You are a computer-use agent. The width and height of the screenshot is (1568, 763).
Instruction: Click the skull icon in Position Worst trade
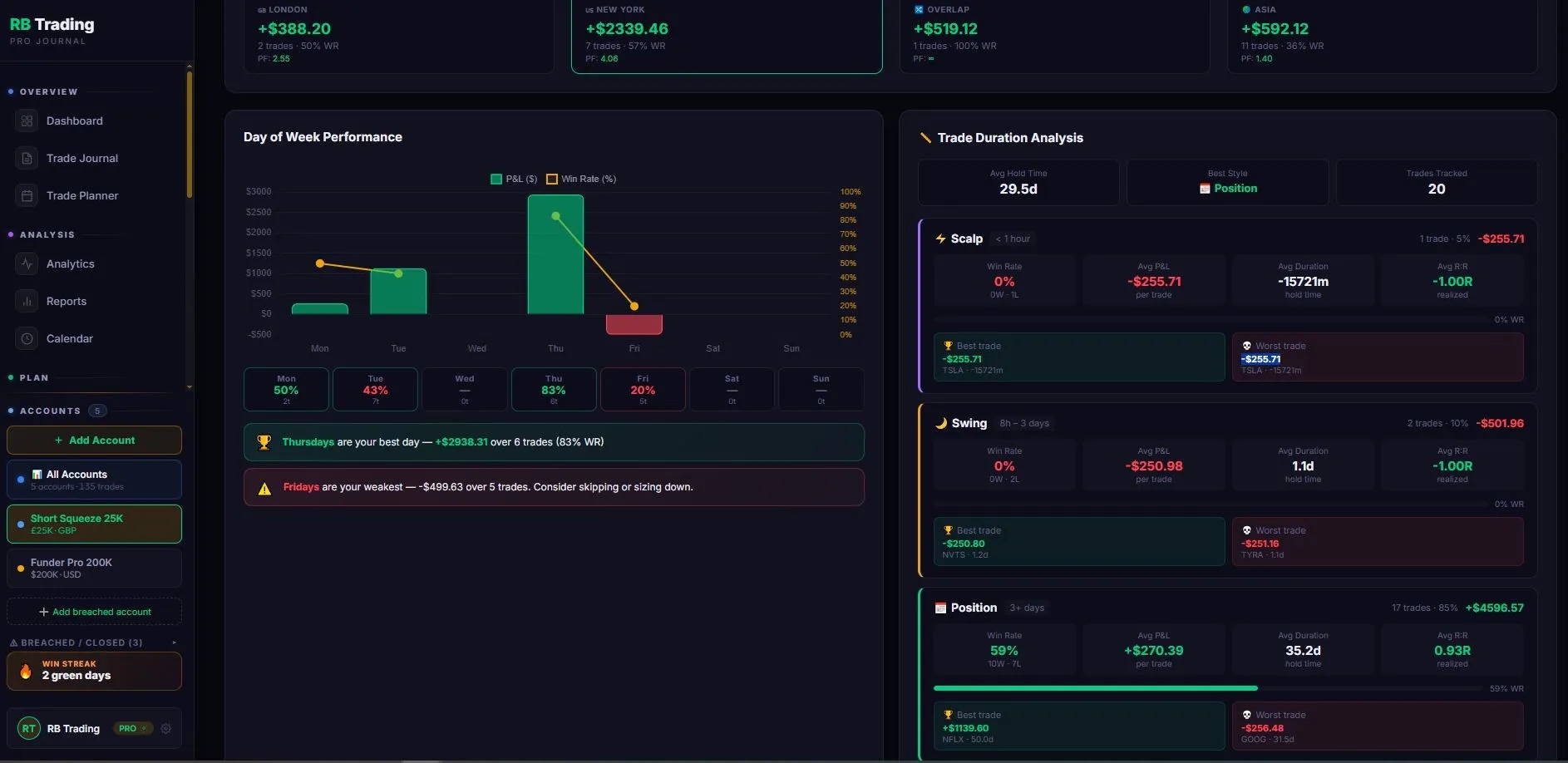tap(1247, 715)
